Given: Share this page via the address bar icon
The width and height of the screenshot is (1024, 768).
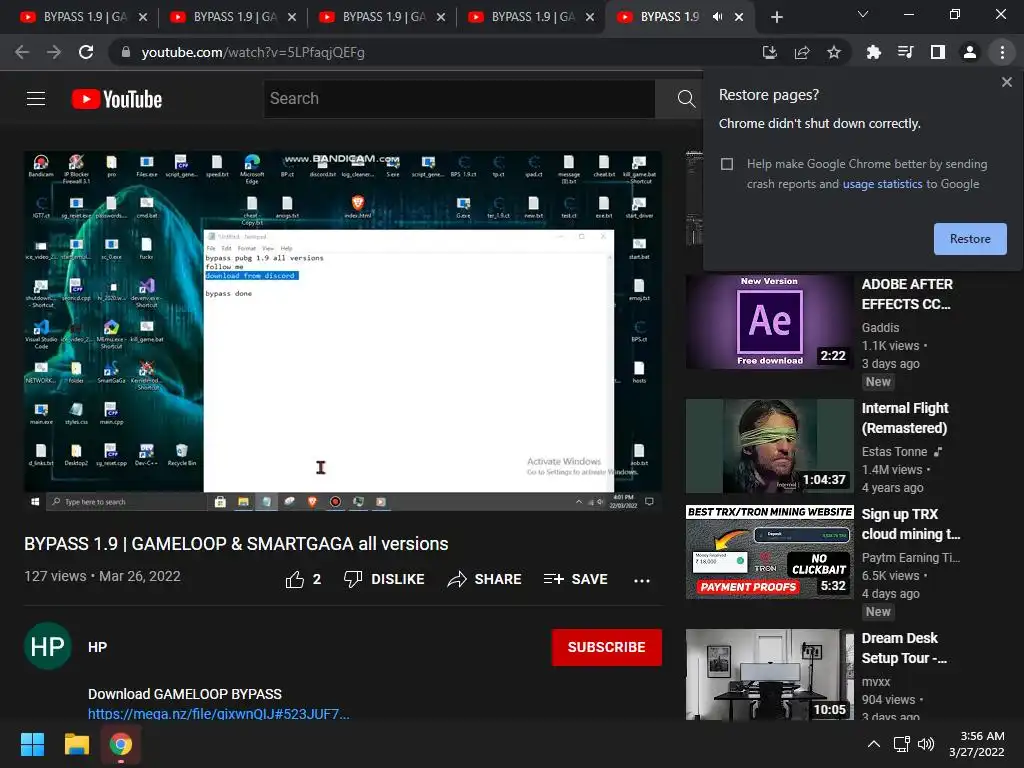Looking at the screenshot, I should click(x=802, y=52).
